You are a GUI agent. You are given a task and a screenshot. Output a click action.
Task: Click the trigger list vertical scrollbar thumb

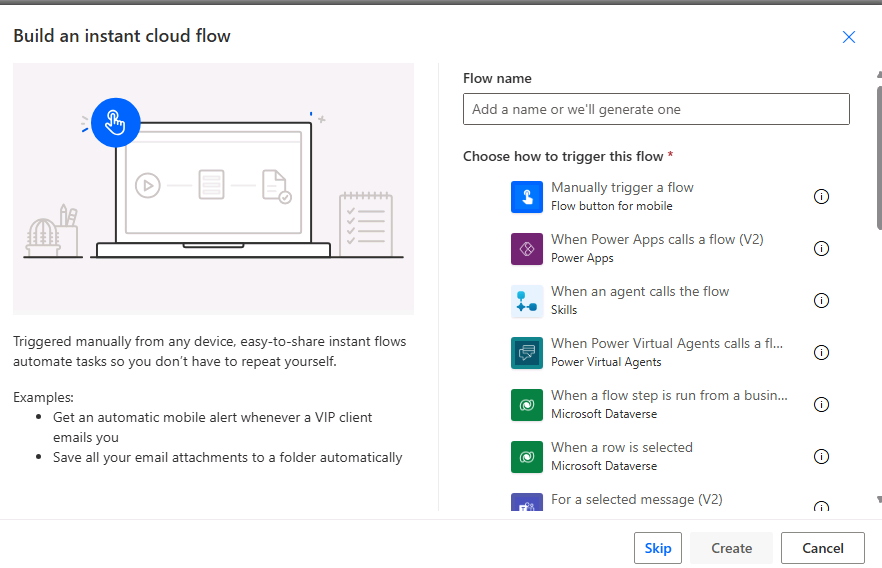(879, 157)
